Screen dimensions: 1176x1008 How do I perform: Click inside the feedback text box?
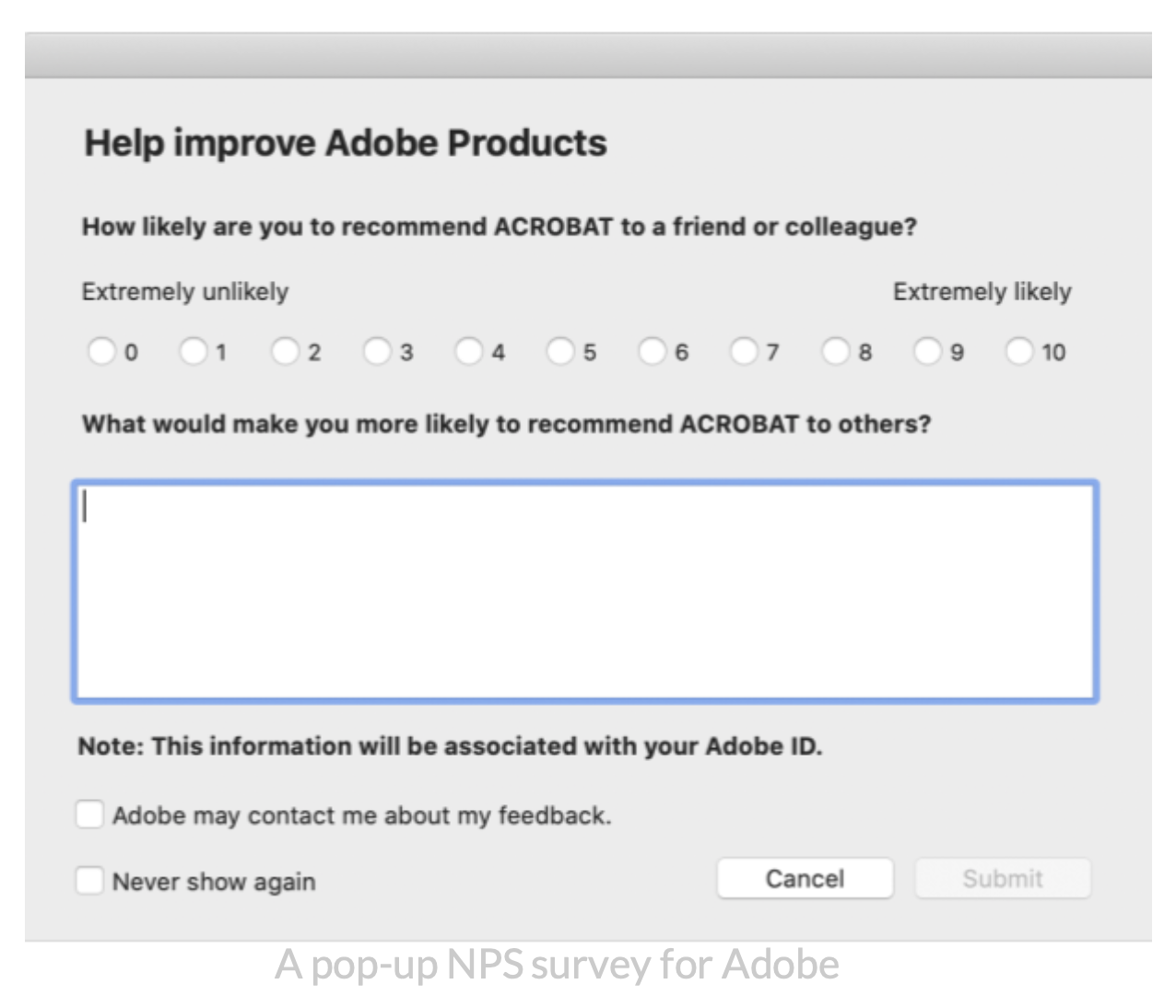click(x=585, y=592)
